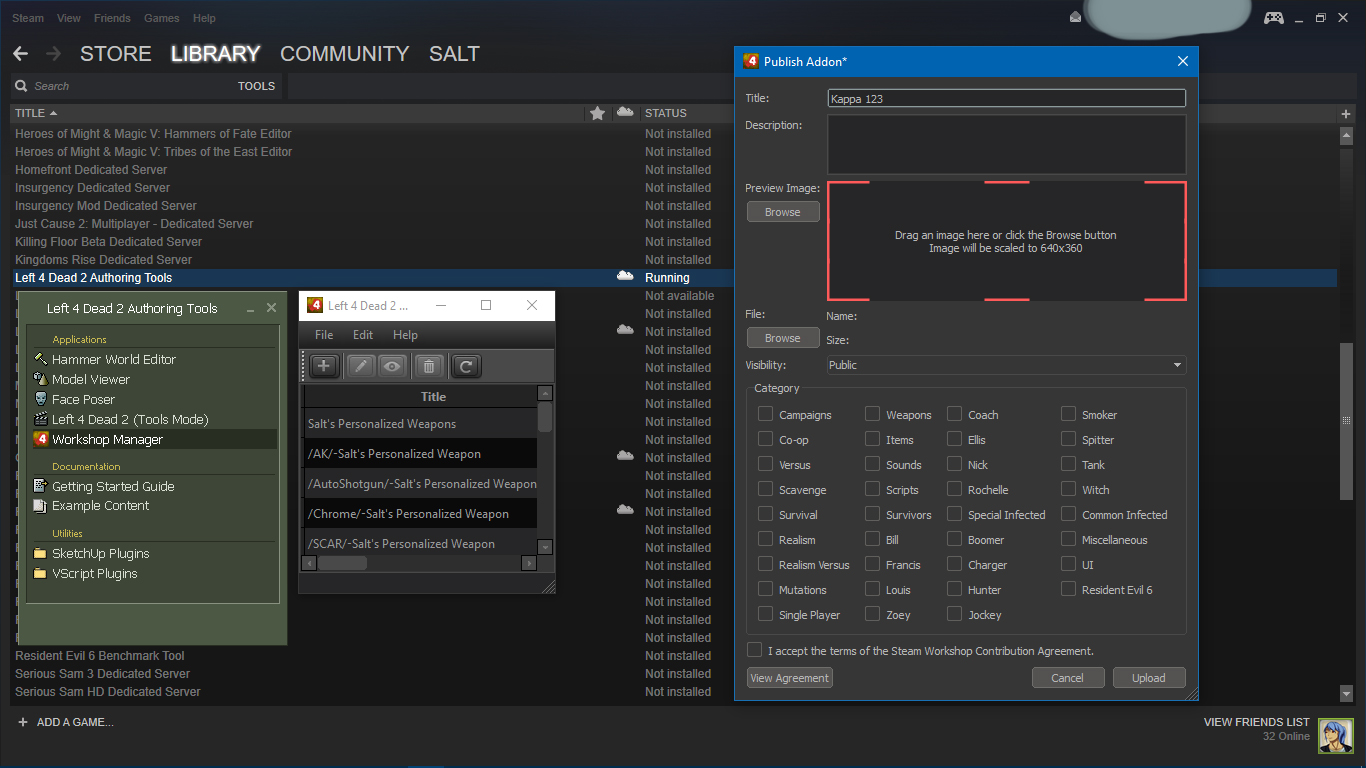Cancel the Publish Addon dialog
The width and height of the screenshot is (1366, 768).
(1068, 678)
